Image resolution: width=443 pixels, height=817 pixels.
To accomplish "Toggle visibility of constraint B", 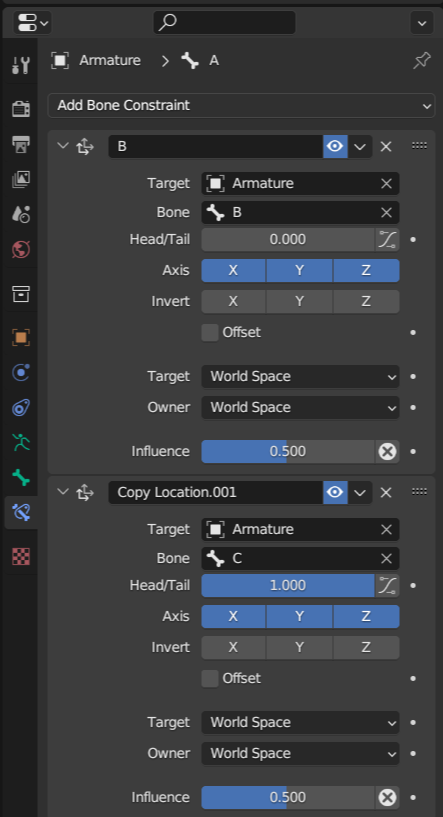I will (x=335, y=146).
